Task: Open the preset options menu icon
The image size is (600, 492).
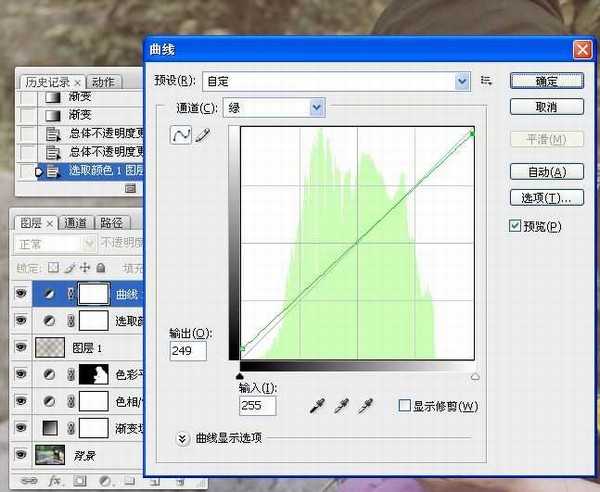Action: [x=487, y=81]
